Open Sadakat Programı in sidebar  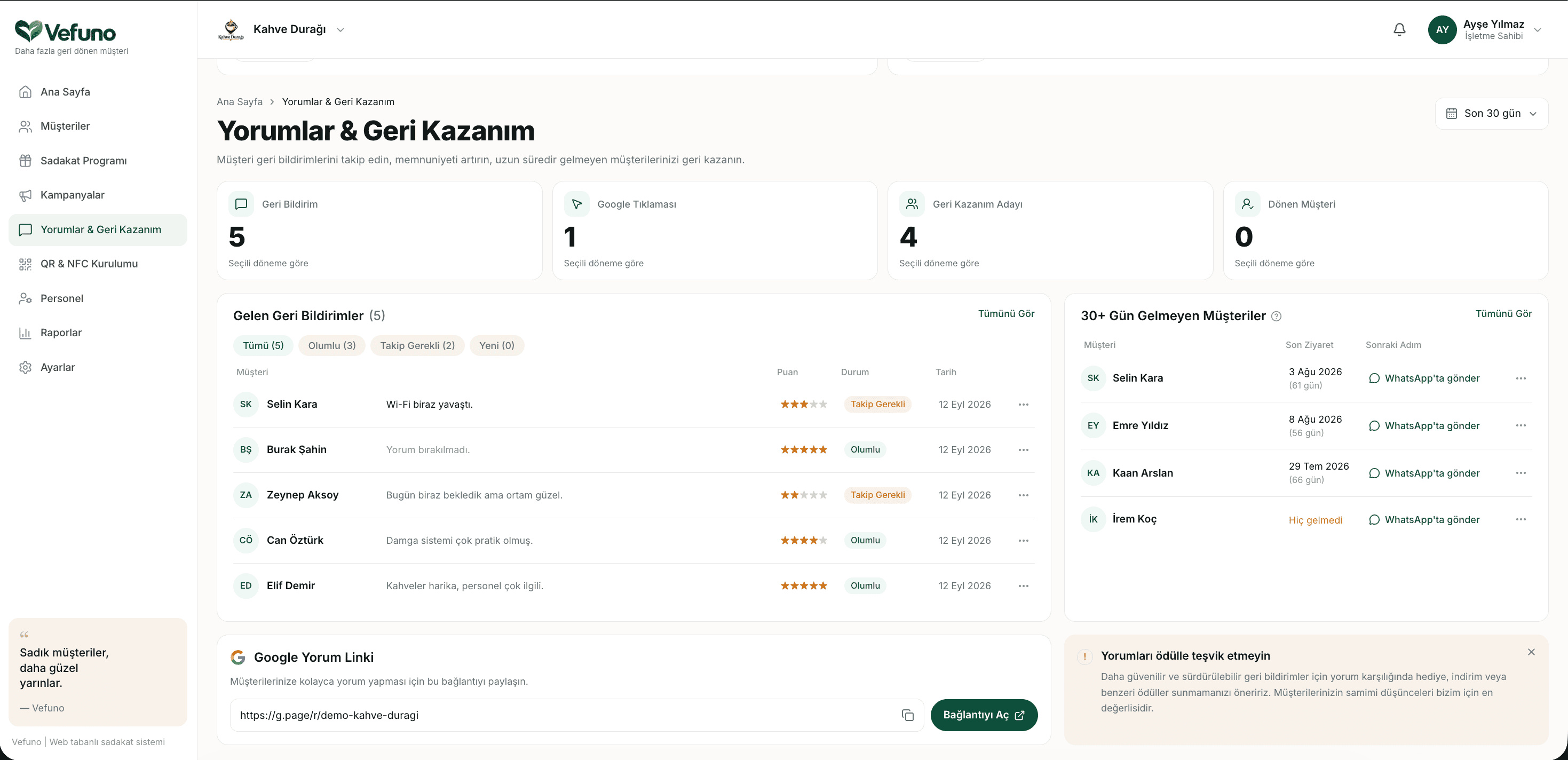pos(97,161)
